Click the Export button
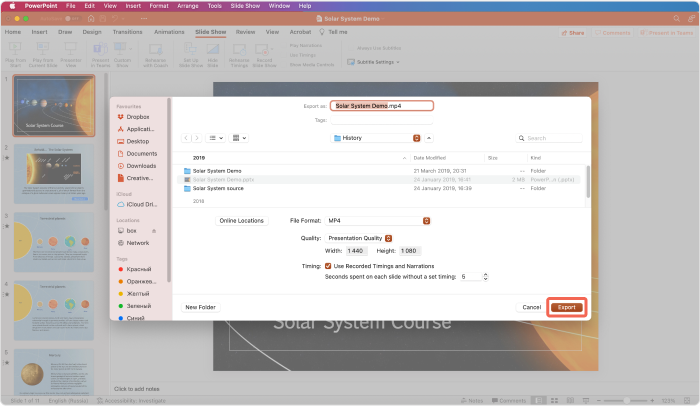Image resolution: width=700 pixels, height=406 pixels. [566, 307]
